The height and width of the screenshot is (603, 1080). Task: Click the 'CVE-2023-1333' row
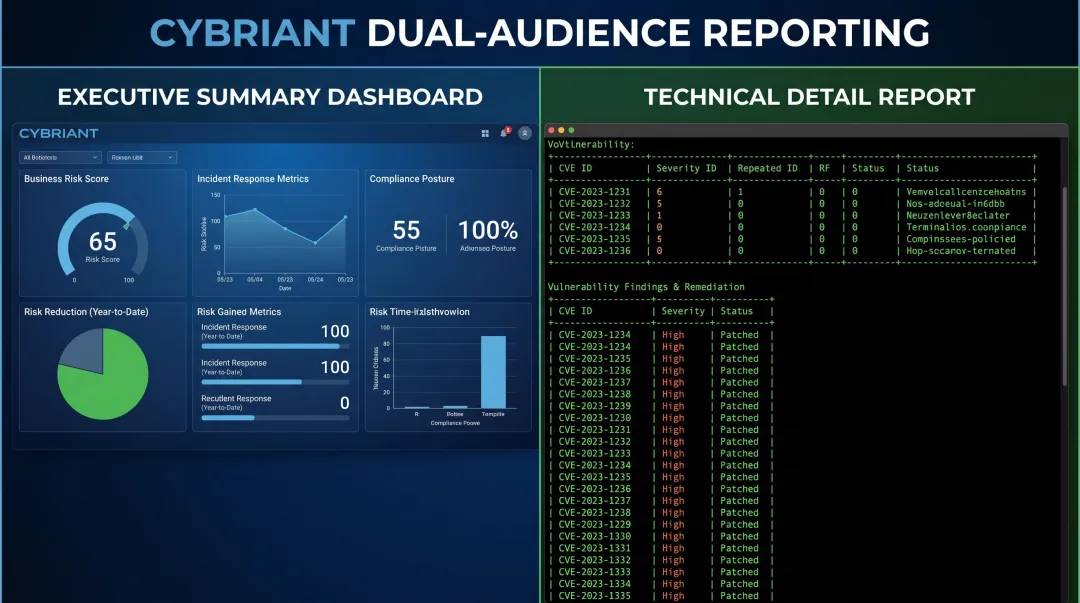point(661,572)
